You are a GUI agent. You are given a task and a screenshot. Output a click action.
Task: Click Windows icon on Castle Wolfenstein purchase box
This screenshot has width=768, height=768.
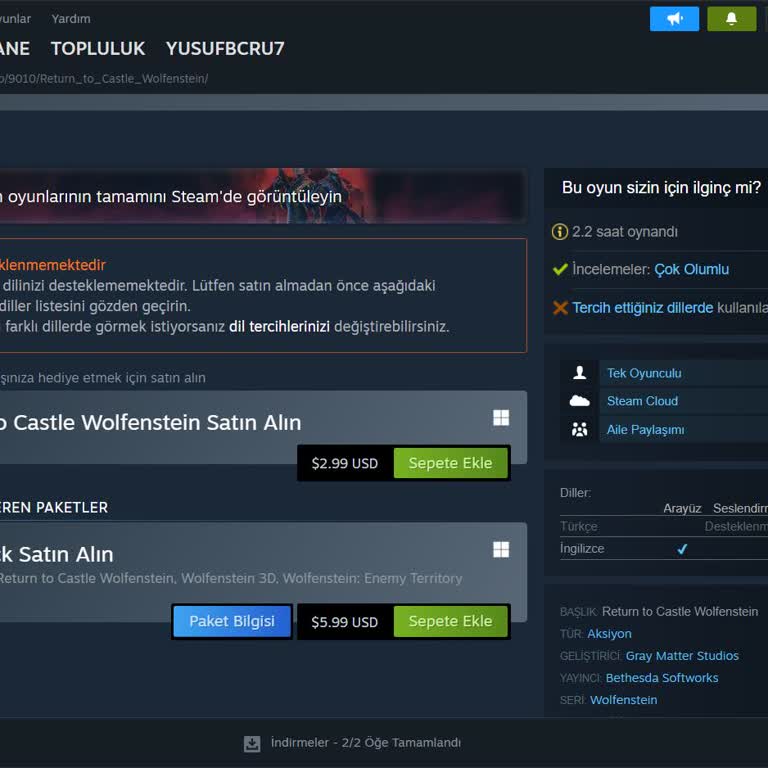point(501,418)
